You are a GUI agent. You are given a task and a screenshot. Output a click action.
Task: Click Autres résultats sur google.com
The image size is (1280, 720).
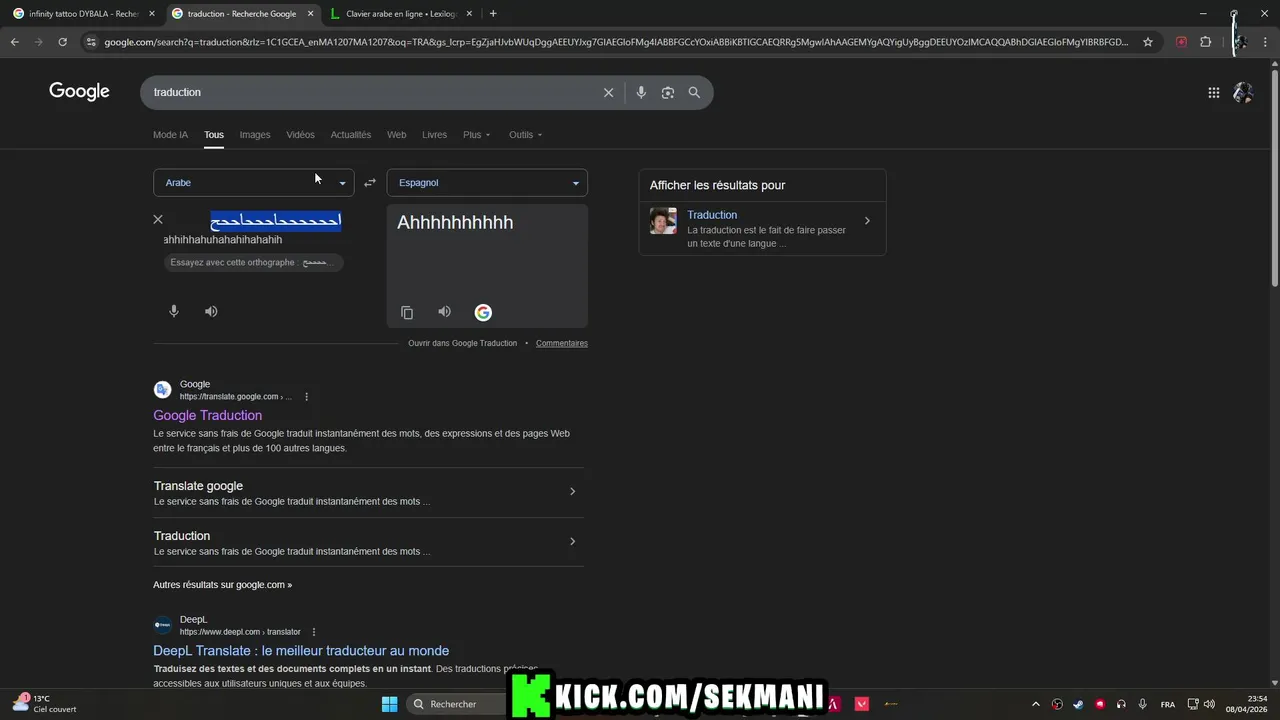(x=223, y=585)
